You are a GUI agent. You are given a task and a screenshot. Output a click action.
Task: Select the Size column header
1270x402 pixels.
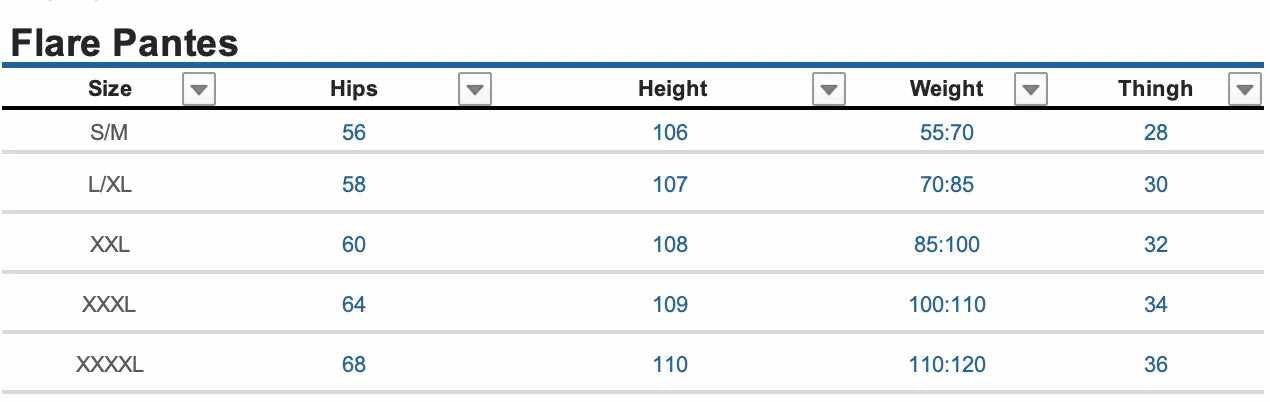coord(110,89)
